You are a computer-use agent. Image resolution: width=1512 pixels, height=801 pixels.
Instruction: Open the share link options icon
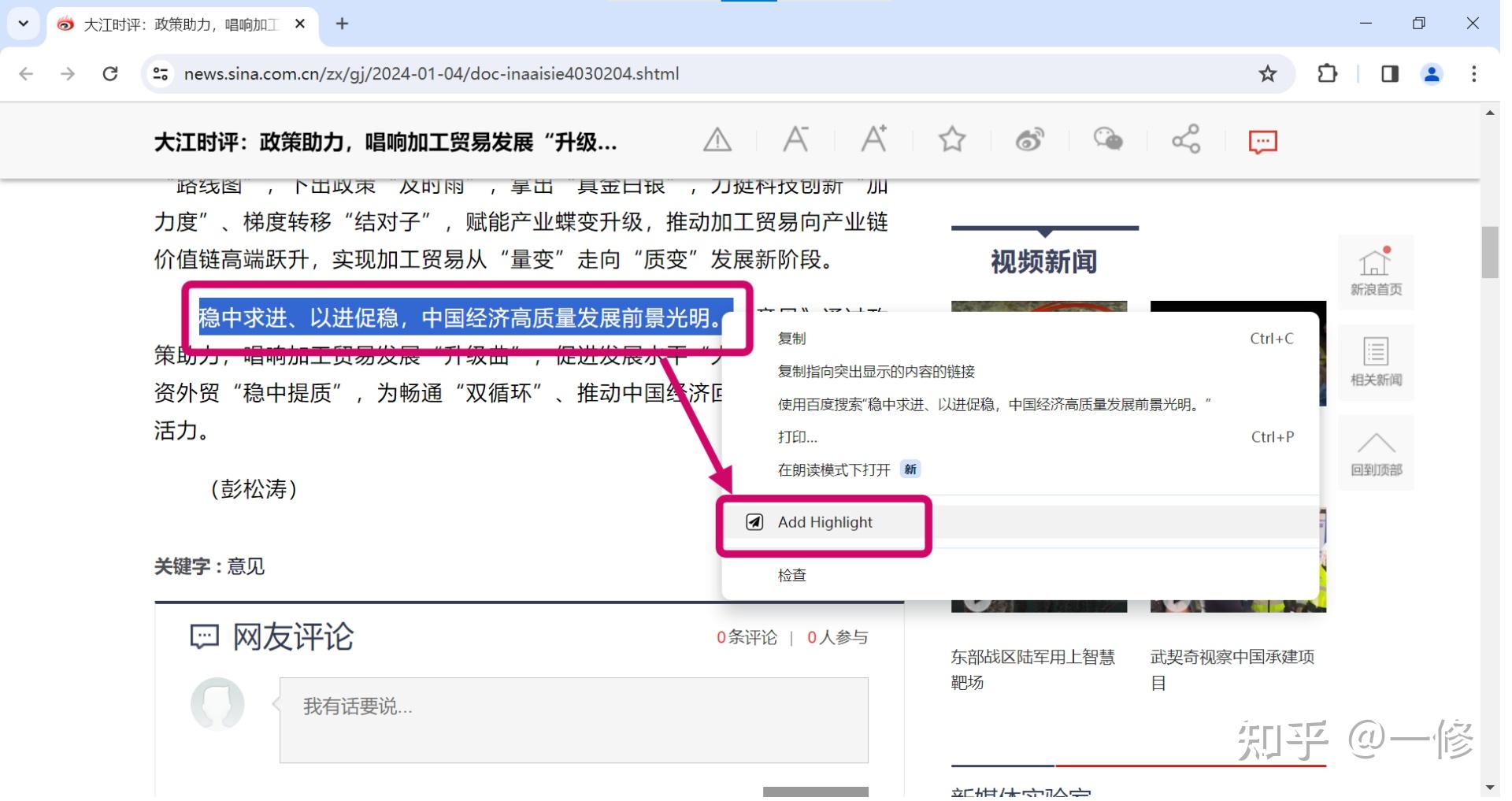1185,140
